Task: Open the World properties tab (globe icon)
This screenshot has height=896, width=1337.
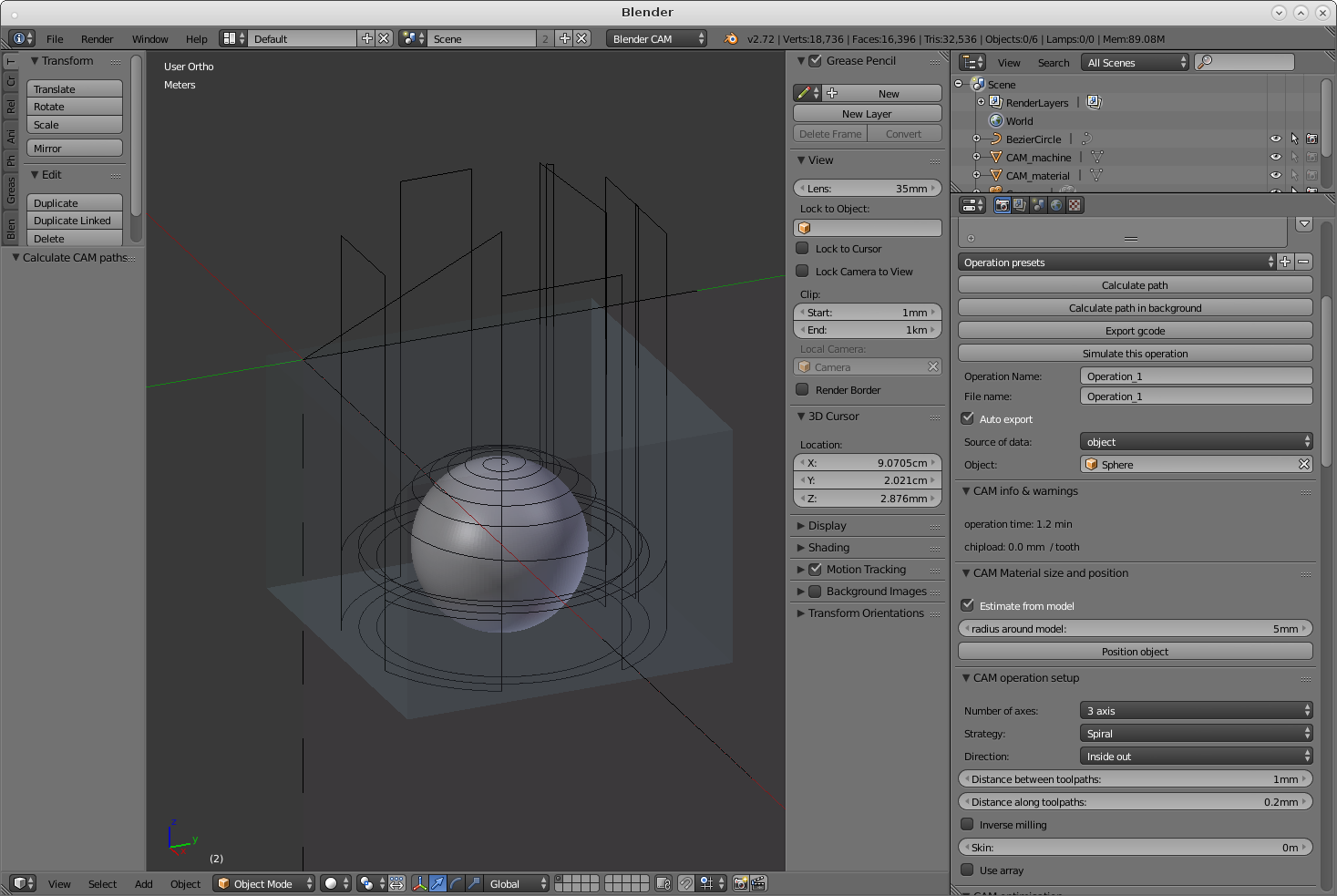Action: 1056,205
